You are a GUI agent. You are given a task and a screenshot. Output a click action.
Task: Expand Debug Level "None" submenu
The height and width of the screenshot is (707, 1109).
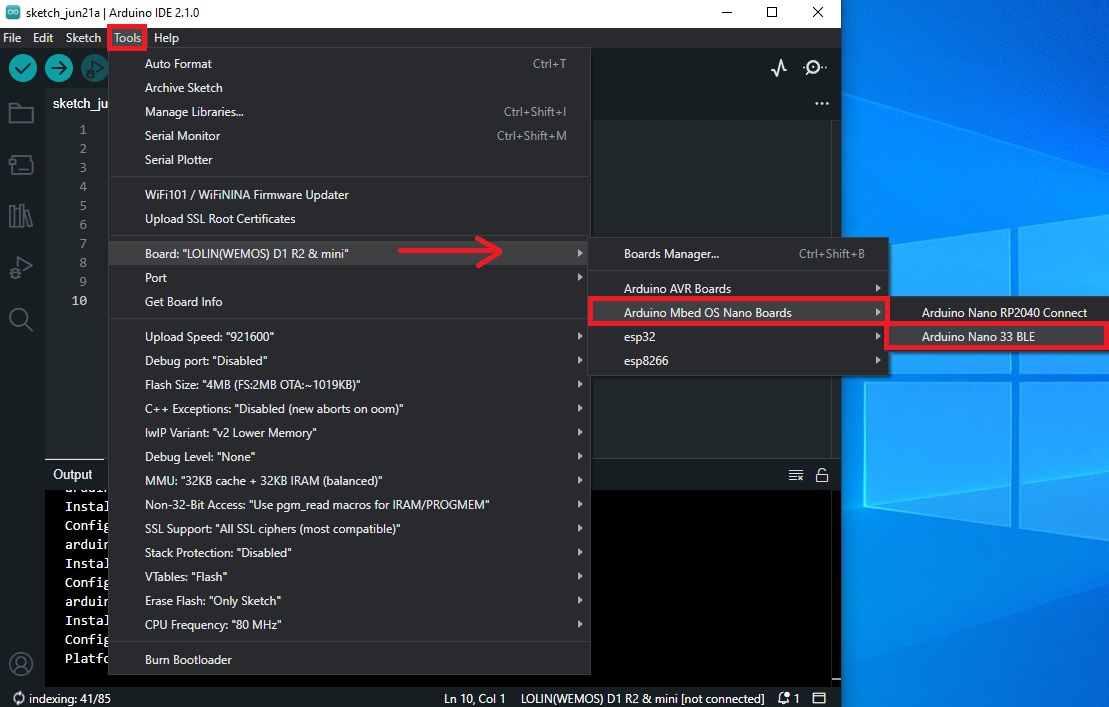click(349, 457)
